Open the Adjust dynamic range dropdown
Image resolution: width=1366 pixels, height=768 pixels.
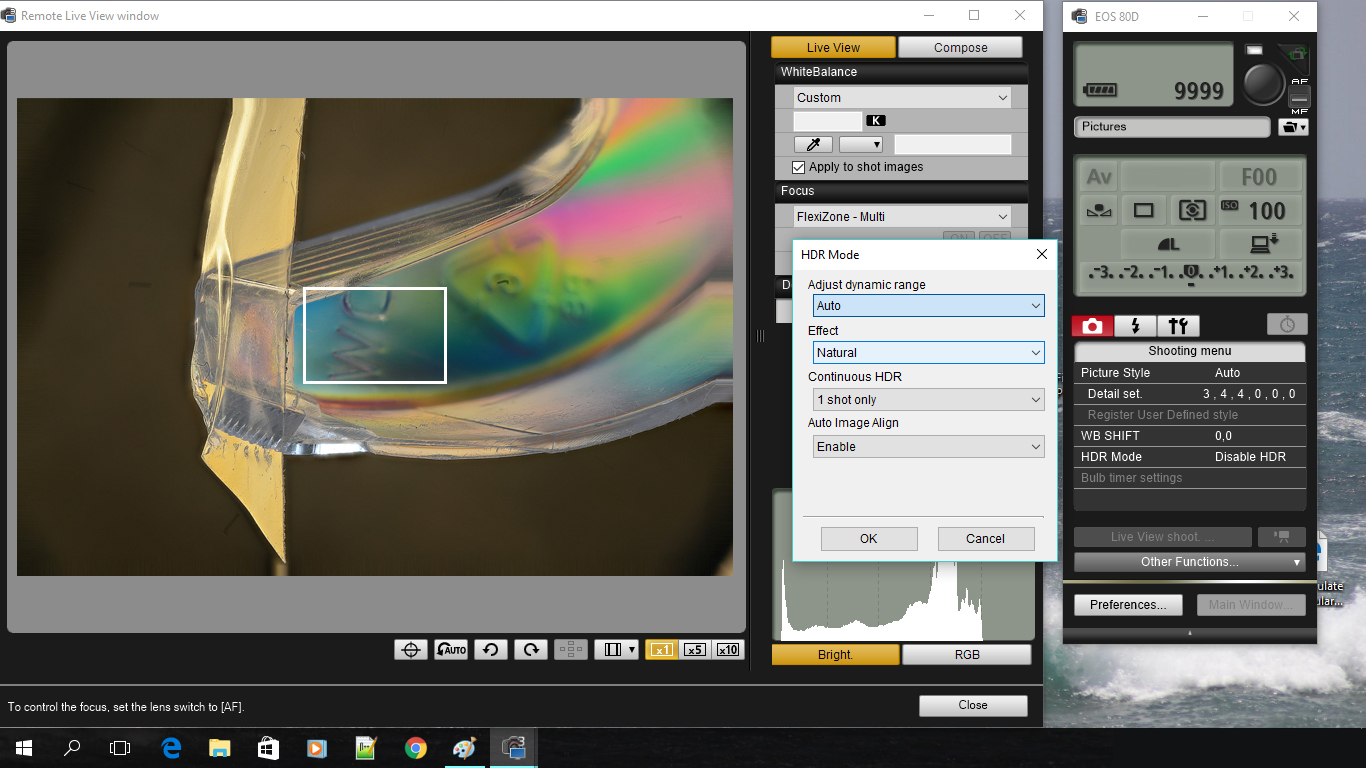[928, 305]
